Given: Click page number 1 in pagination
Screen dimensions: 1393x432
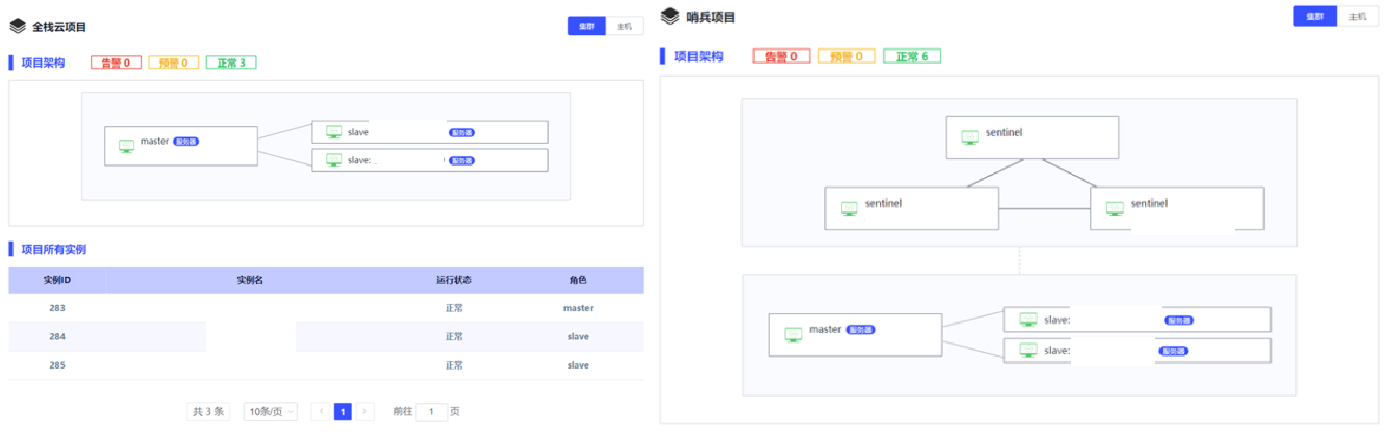Looking at the screenshot, I should pyautogui.click(x=343, y=411).
